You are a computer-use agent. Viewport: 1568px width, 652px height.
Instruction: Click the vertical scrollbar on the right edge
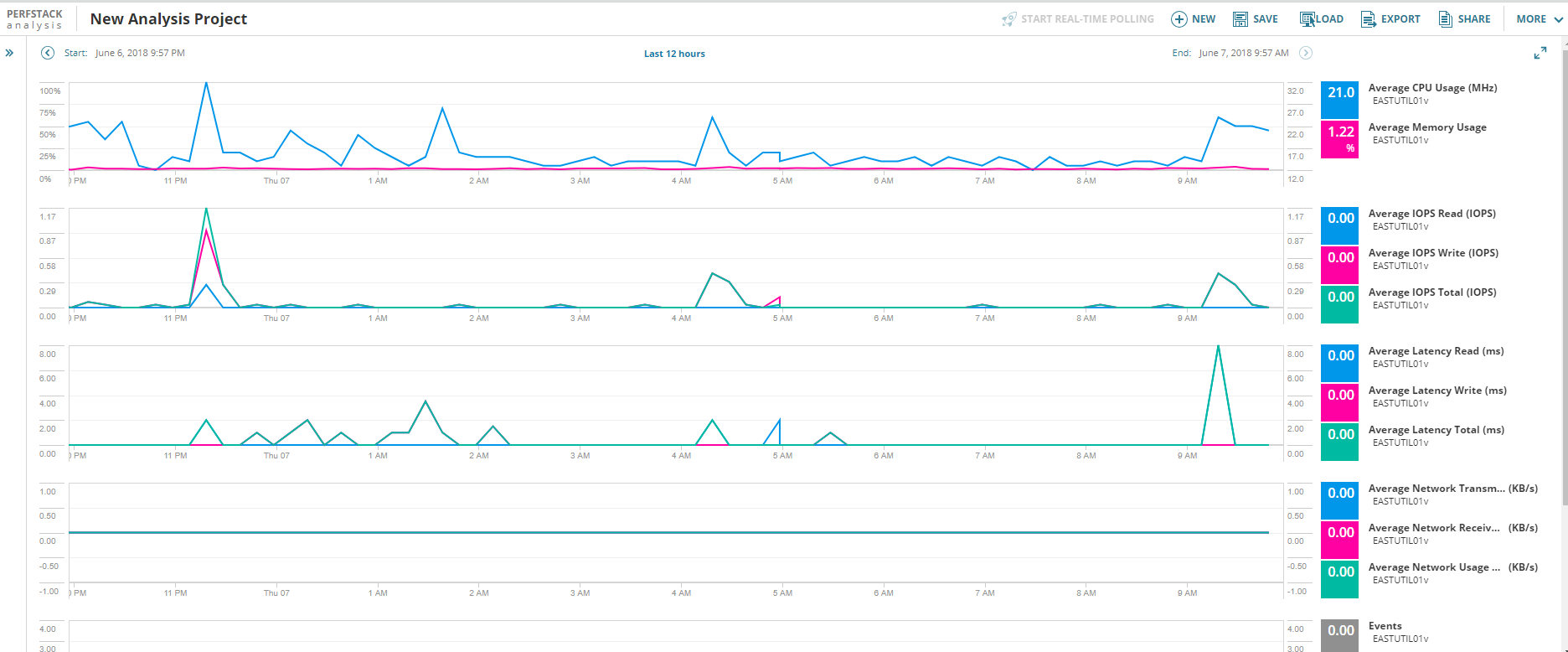[1564, 277]
